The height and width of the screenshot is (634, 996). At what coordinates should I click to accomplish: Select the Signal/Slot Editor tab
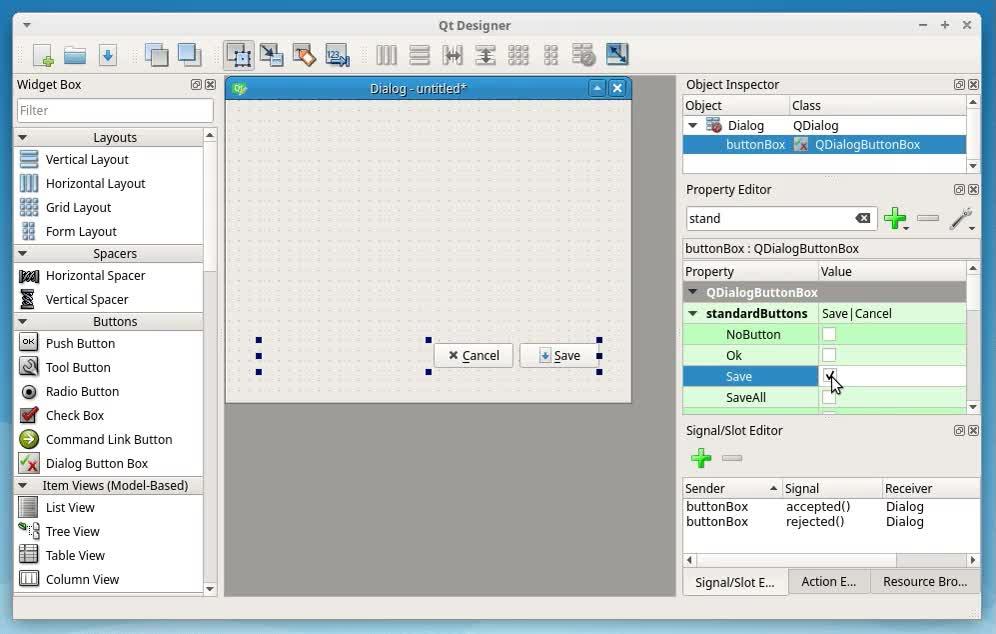735,583
